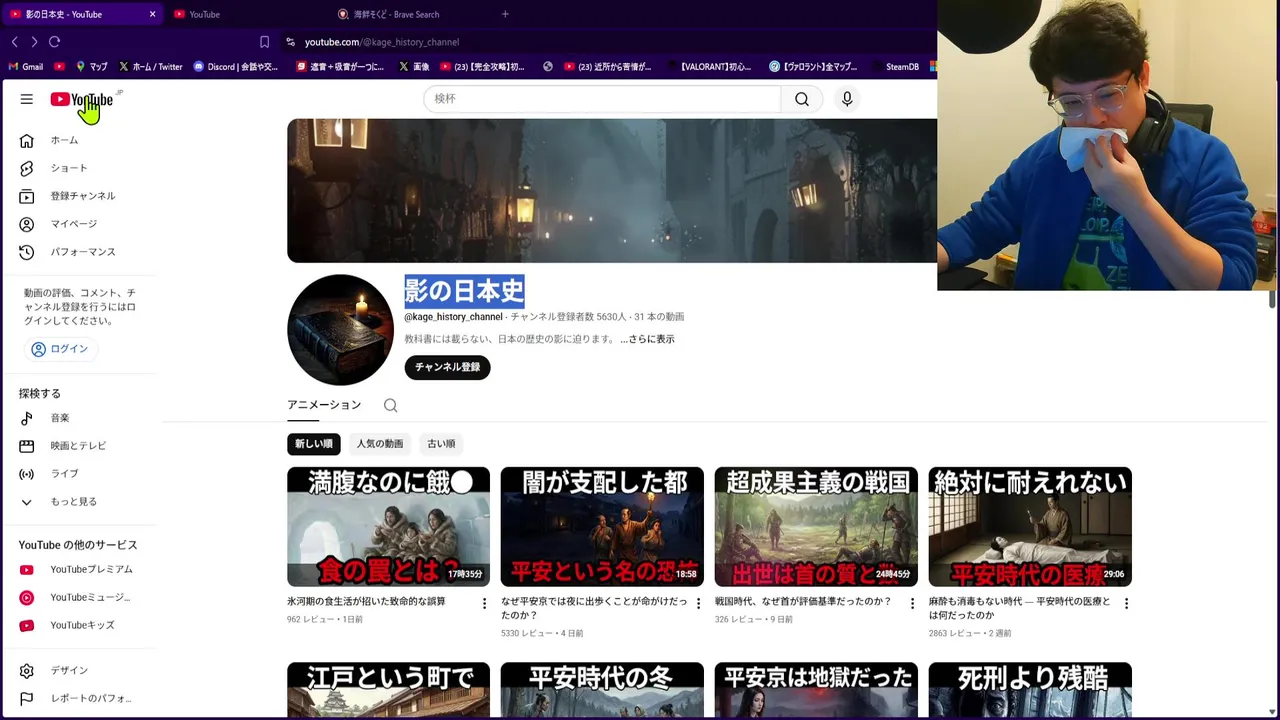Bookmark this page with bookmark icon
This screenshot has width=1280, height=720.
pyautogui.click(x=264, y=42)
